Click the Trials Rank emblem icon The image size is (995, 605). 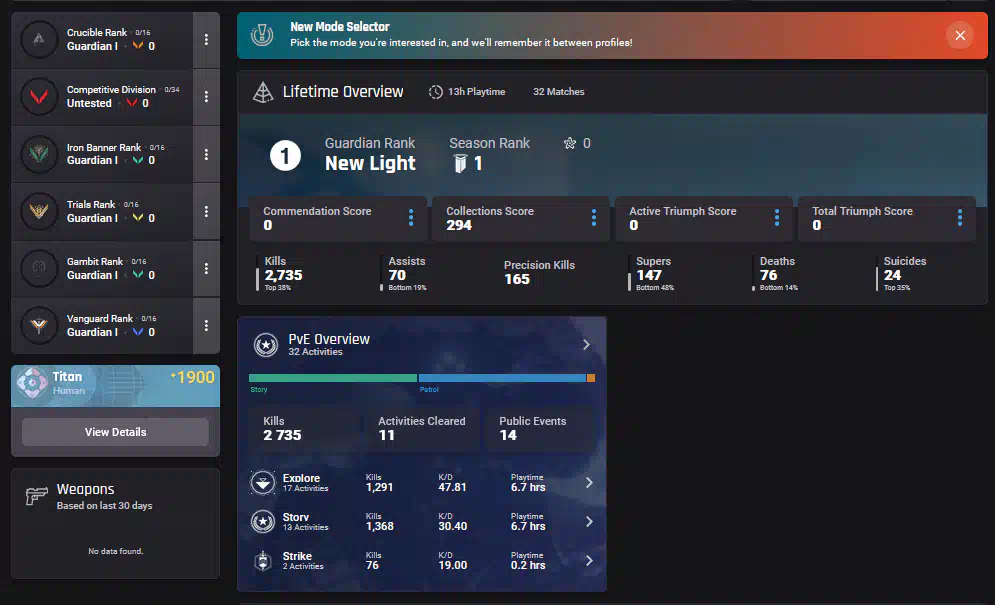[39, 211]
